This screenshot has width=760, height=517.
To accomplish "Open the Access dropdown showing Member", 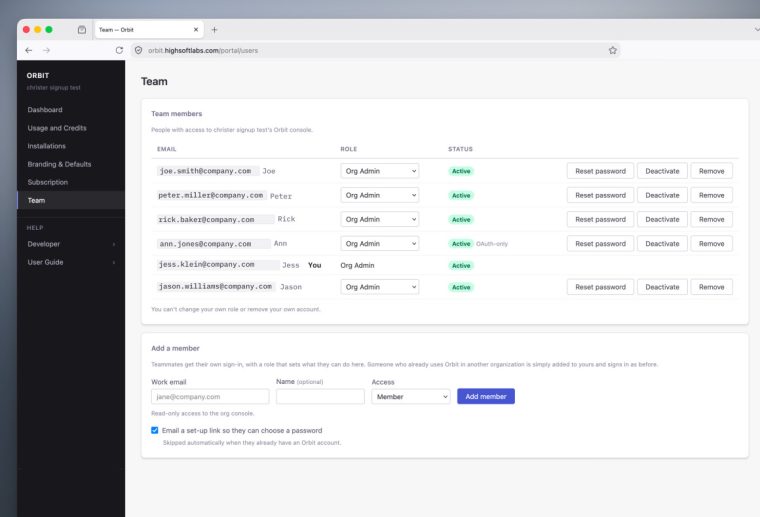I will pos(411,396).
